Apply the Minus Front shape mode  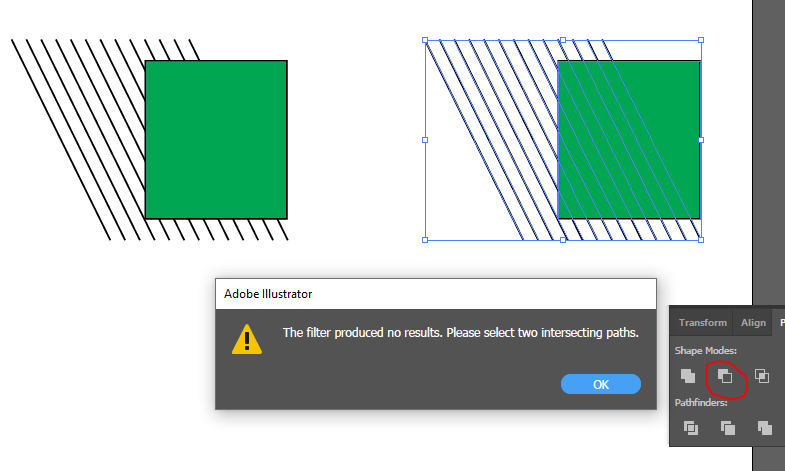725,376
